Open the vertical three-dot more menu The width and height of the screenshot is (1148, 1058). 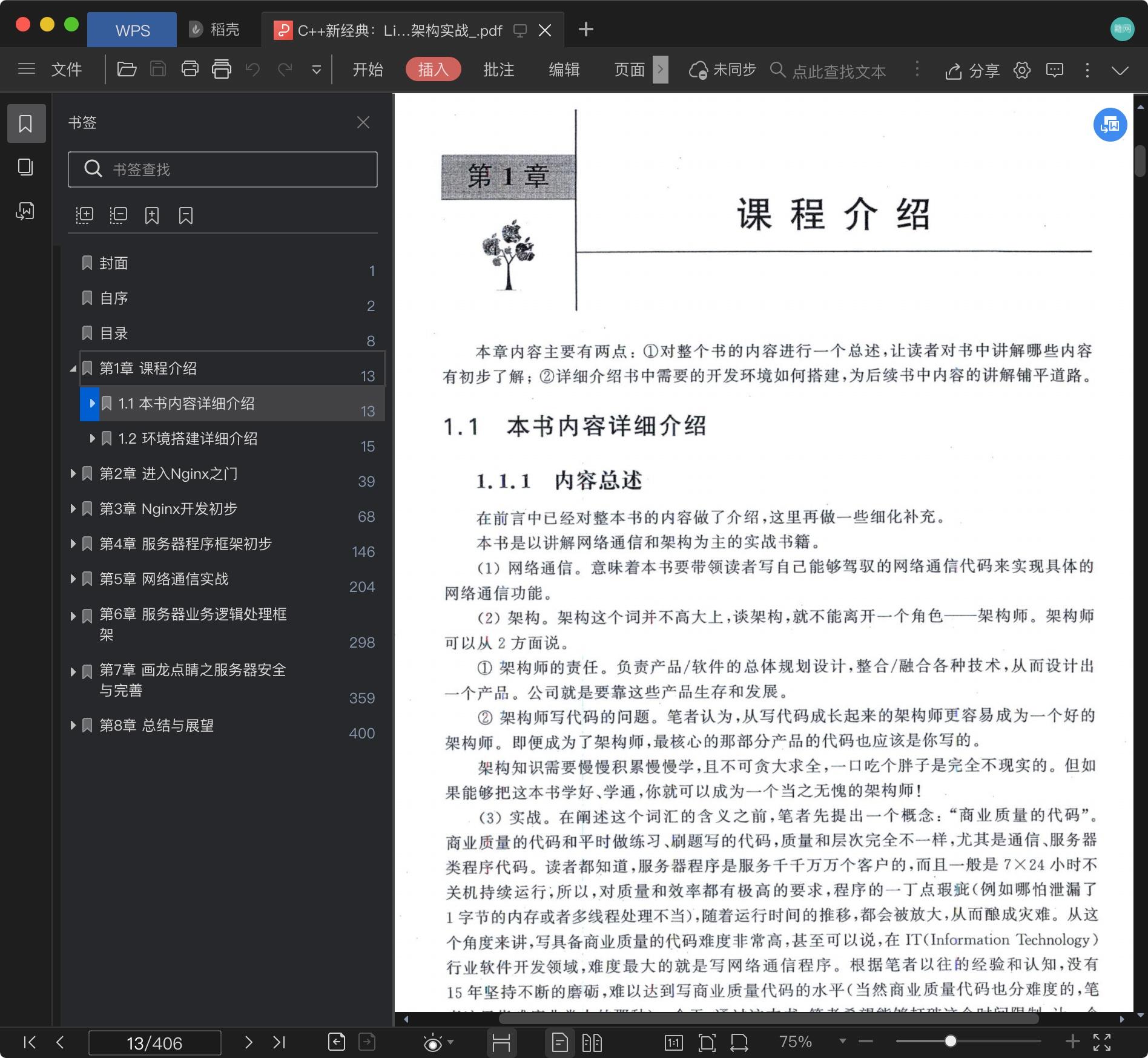pos(1087,70)
